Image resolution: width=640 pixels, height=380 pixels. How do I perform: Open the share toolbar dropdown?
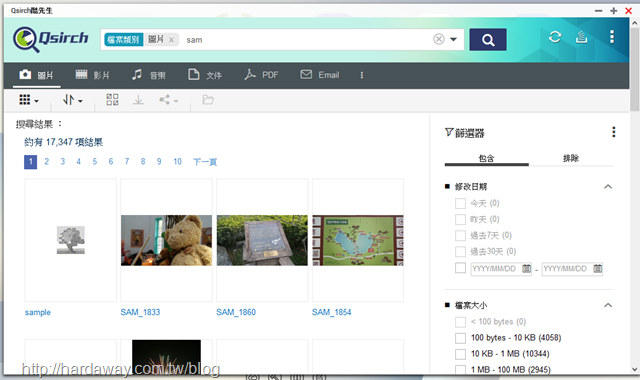point(169,100)
